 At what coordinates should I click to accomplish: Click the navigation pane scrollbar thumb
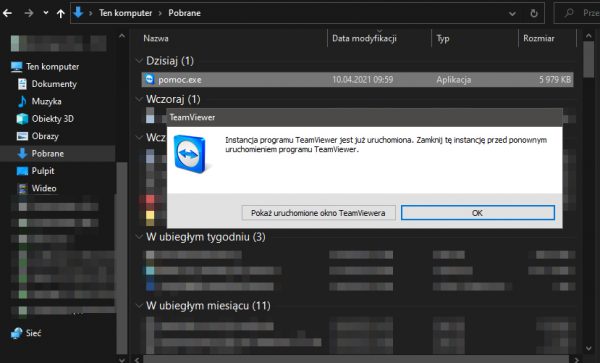[x=122, y=258]
